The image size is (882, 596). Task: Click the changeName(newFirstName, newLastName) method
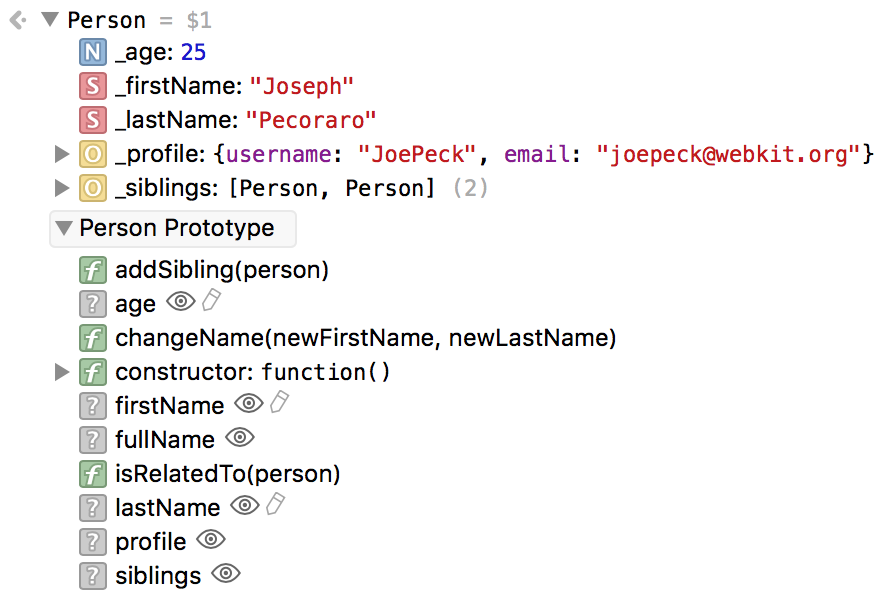[366, 338]
